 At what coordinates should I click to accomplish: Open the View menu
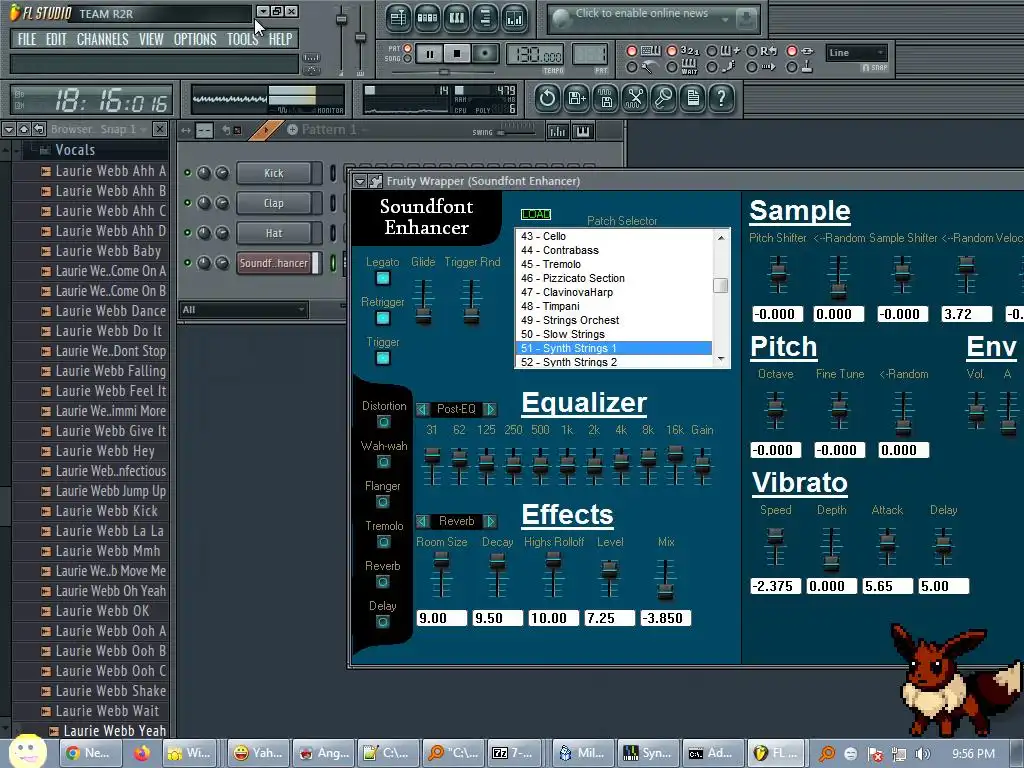coord(151,39)
